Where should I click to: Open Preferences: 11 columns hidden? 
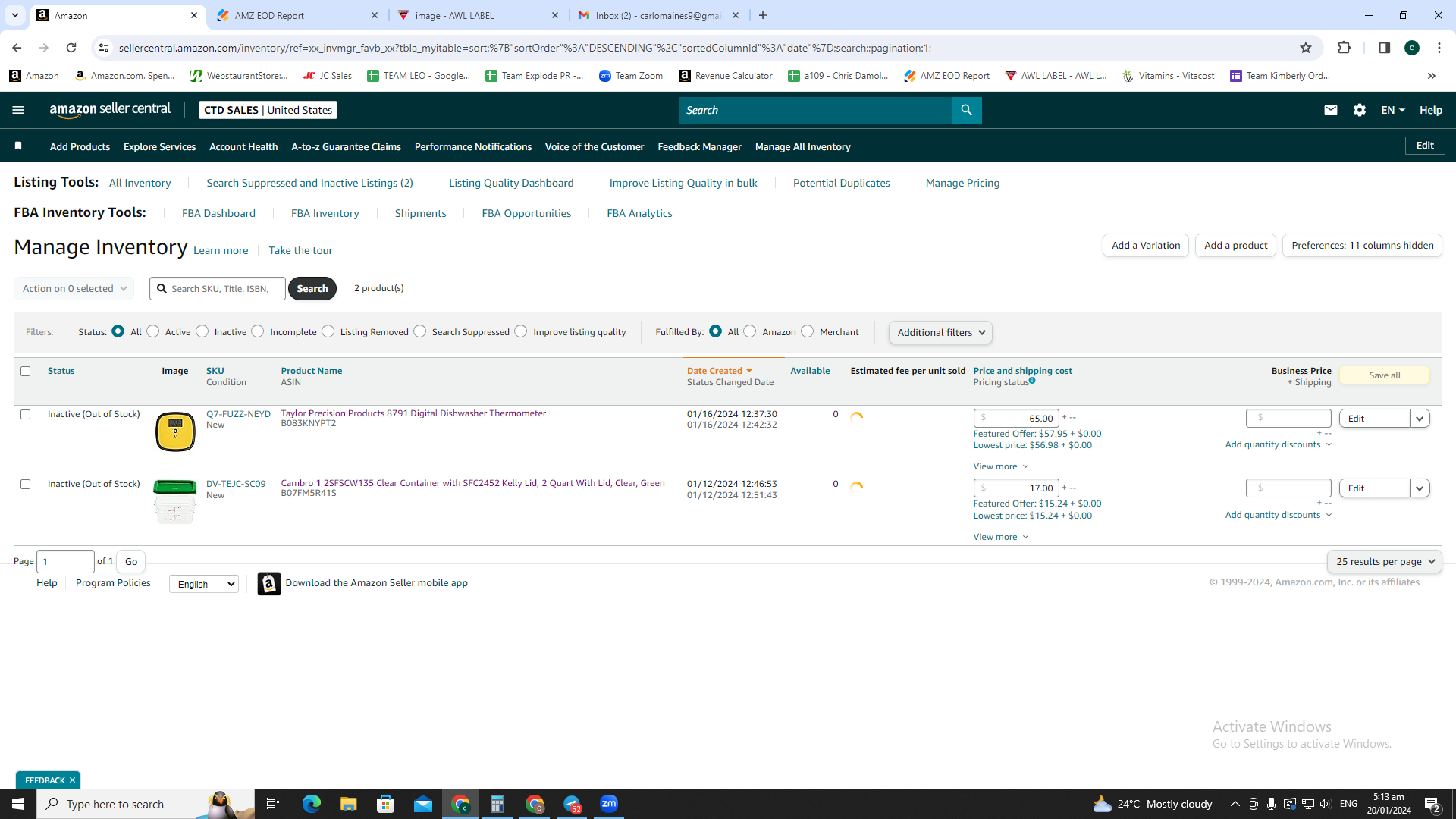coord(1362,245)
